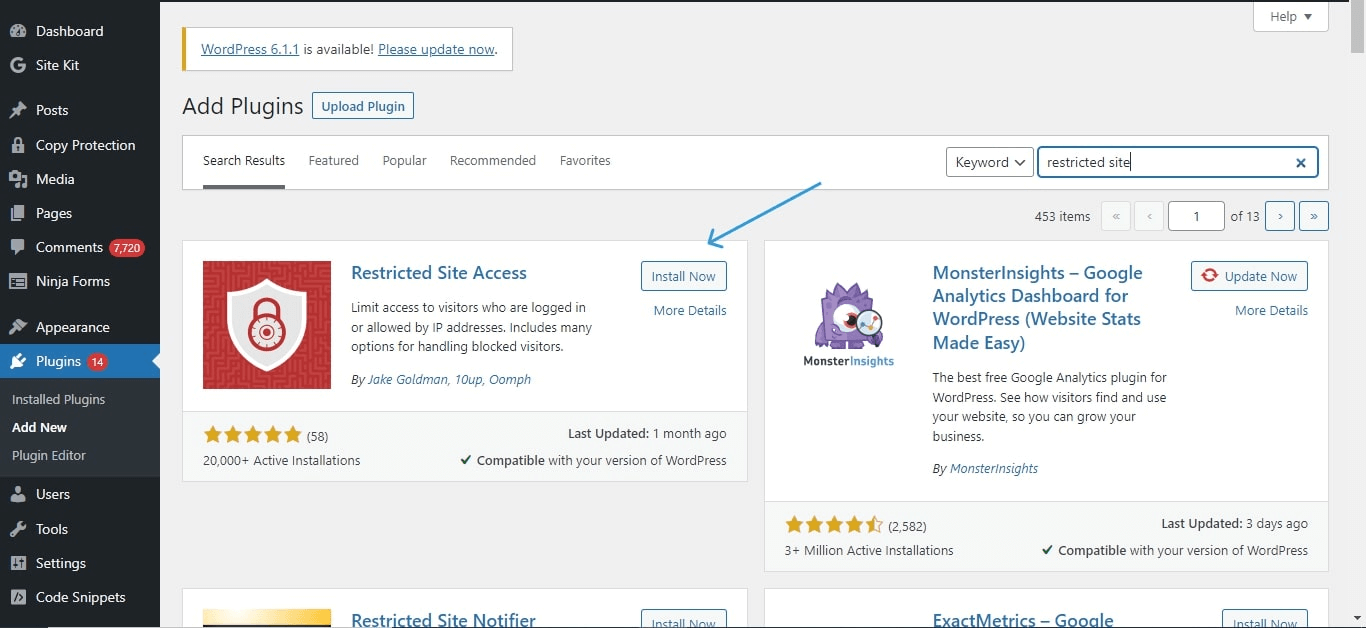Screen dimensions: 1366x628
Task: Switch to Search Results tab
Action: [244, 160]
